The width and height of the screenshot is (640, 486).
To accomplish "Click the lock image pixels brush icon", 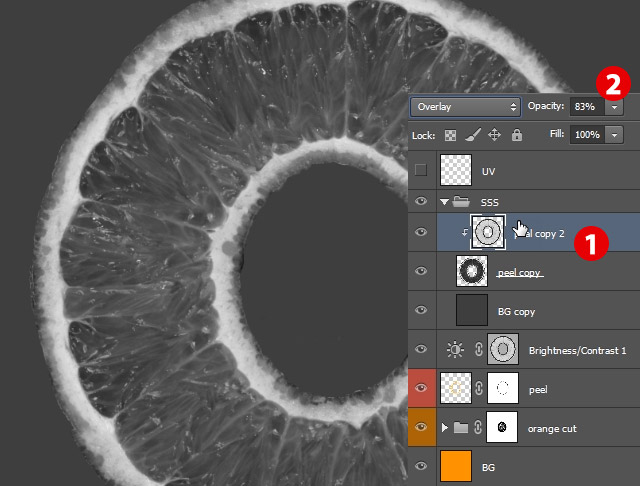I will pyautogui.click(x=473, y=135).
